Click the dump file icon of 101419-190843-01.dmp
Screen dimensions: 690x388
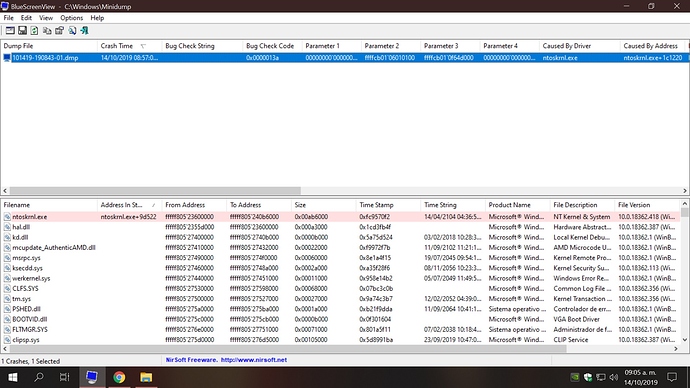[x=7, y=58]
